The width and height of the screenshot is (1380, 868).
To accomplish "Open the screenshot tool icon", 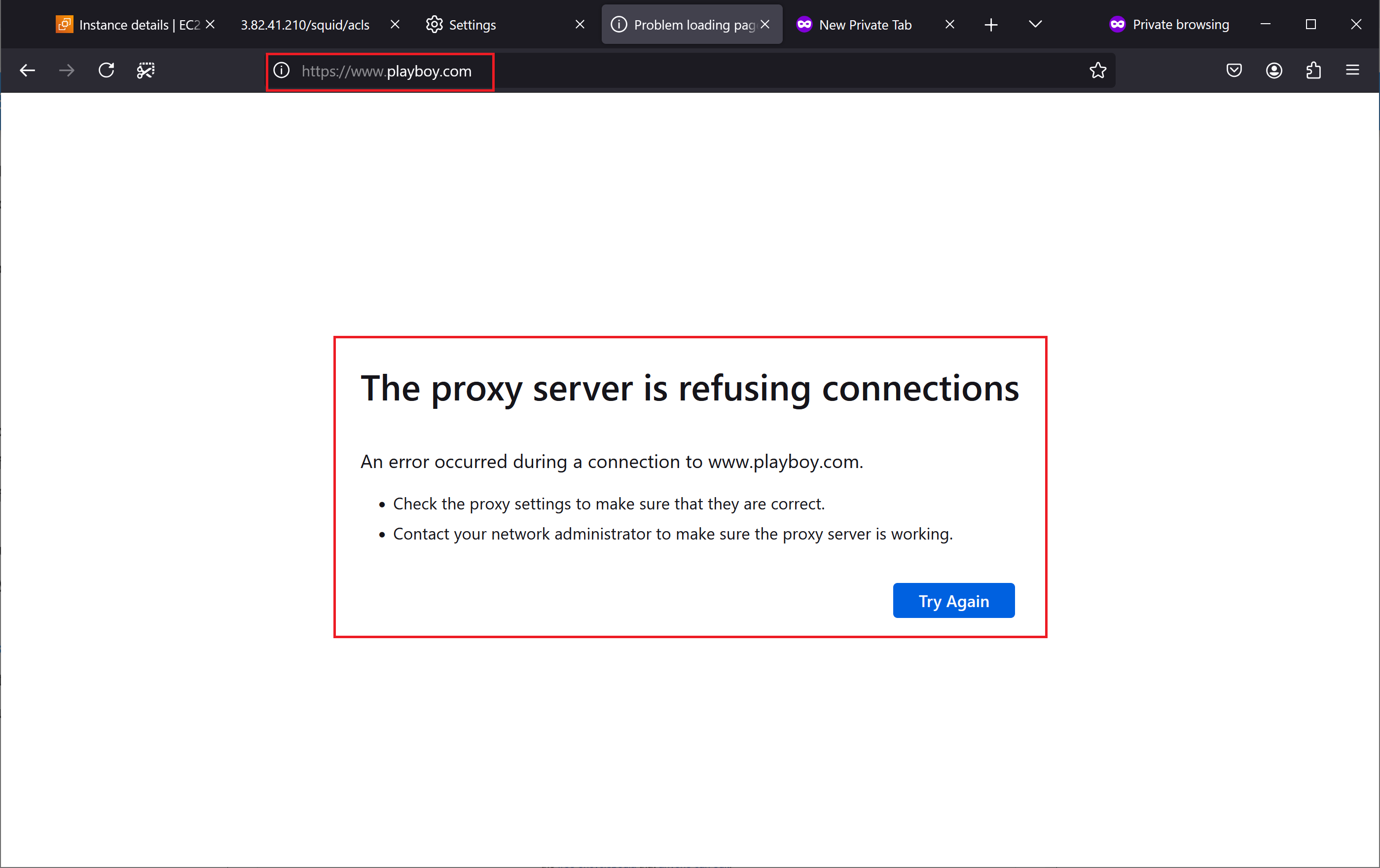I will [x=145, y=71].
